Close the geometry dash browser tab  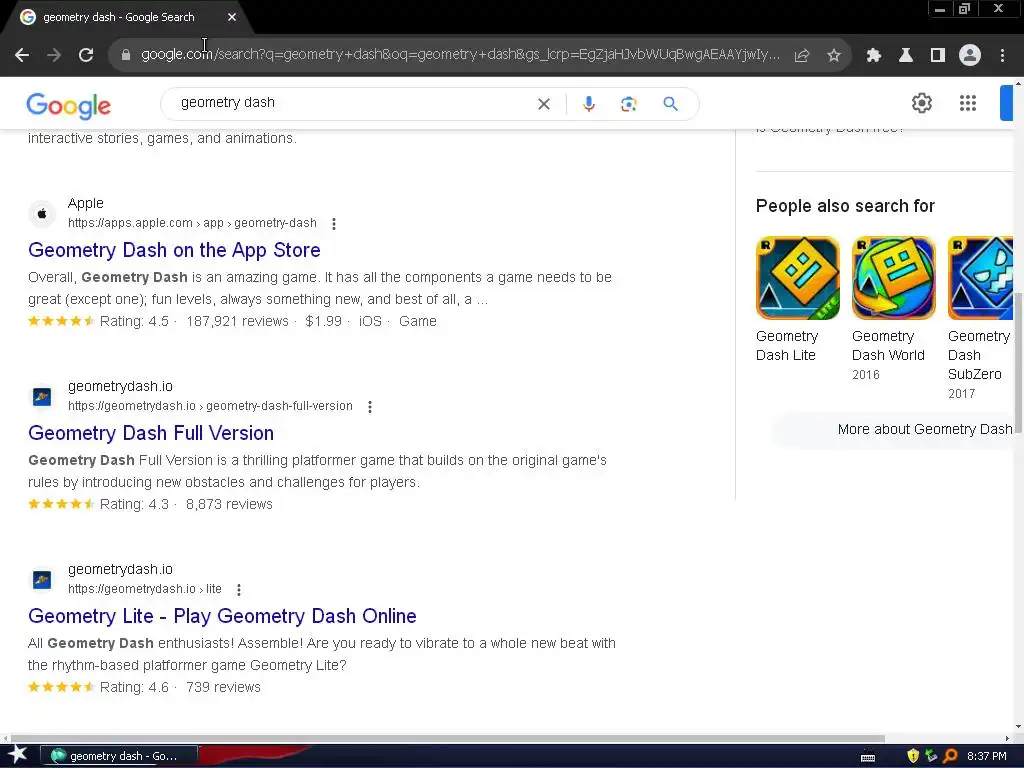pos(232,18)
